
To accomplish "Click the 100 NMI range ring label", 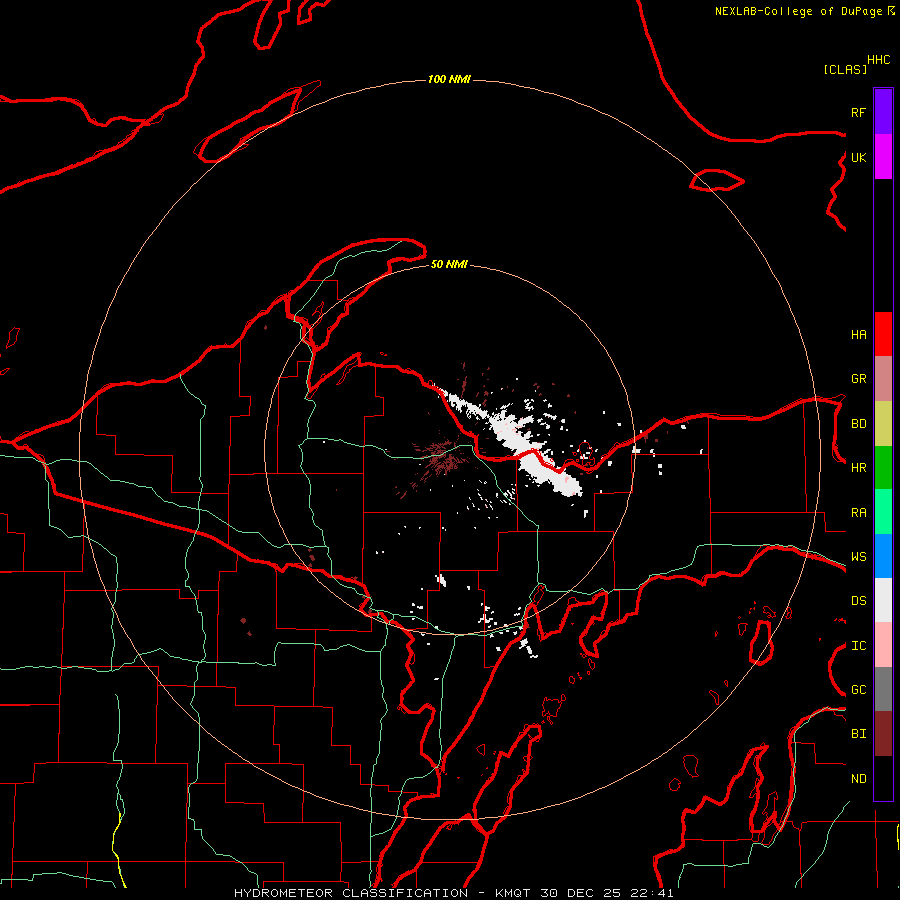I will (x=449, y=79).
